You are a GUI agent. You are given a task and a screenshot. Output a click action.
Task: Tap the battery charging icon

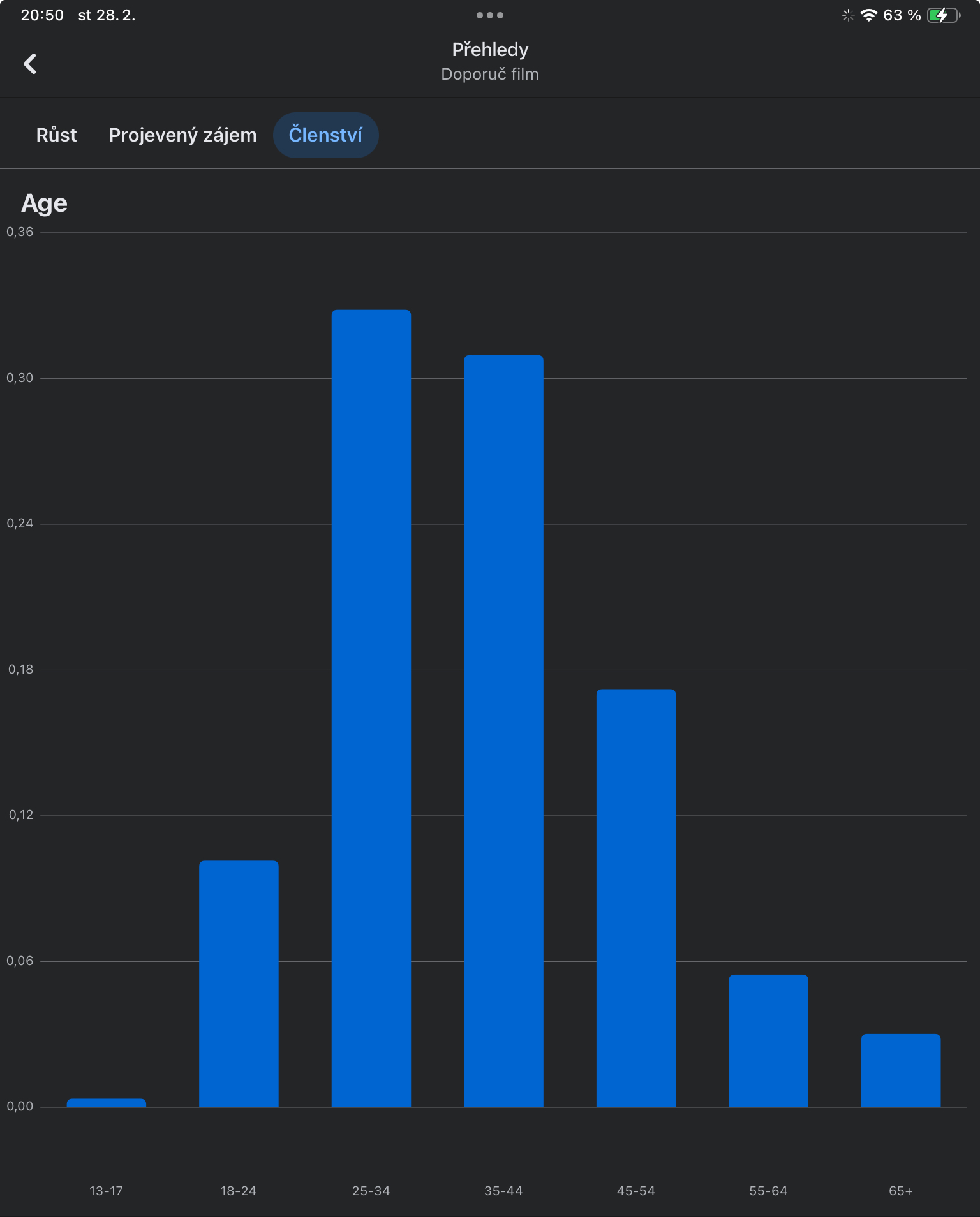click(944, 15)
